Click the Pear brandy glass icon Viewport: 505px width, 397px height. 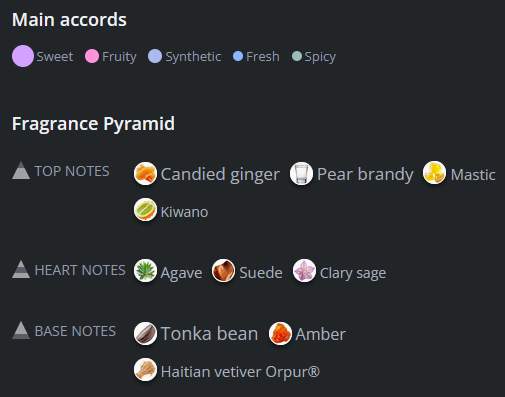[301, 173]
